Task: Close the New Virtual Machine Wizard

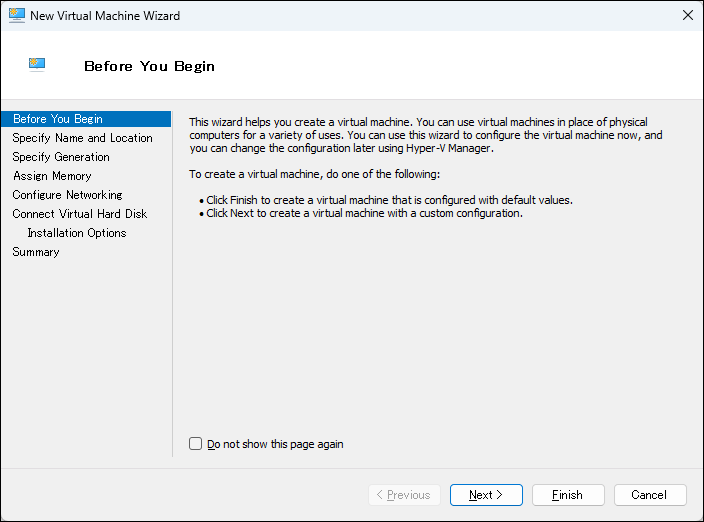Action: point(687,16)
